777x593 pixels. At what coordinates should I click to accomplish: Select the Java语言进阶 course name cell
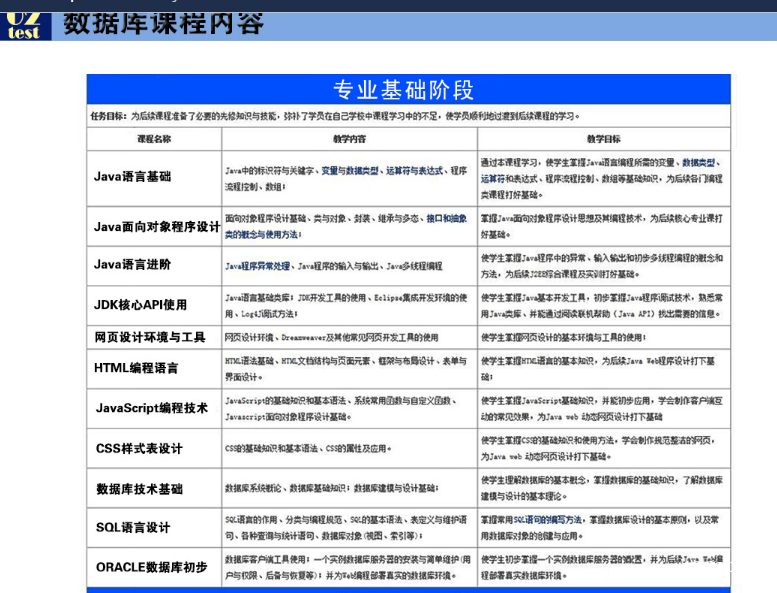pyautogui.click(x=154, y=266)
